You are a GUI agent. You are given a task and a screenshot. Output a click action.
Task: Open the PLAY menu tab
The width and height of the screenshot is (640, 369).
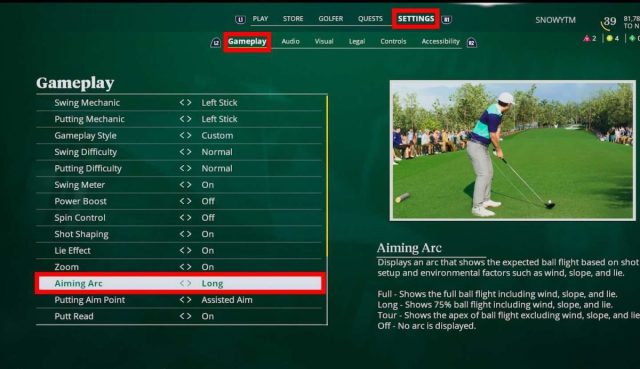[260, 19]
